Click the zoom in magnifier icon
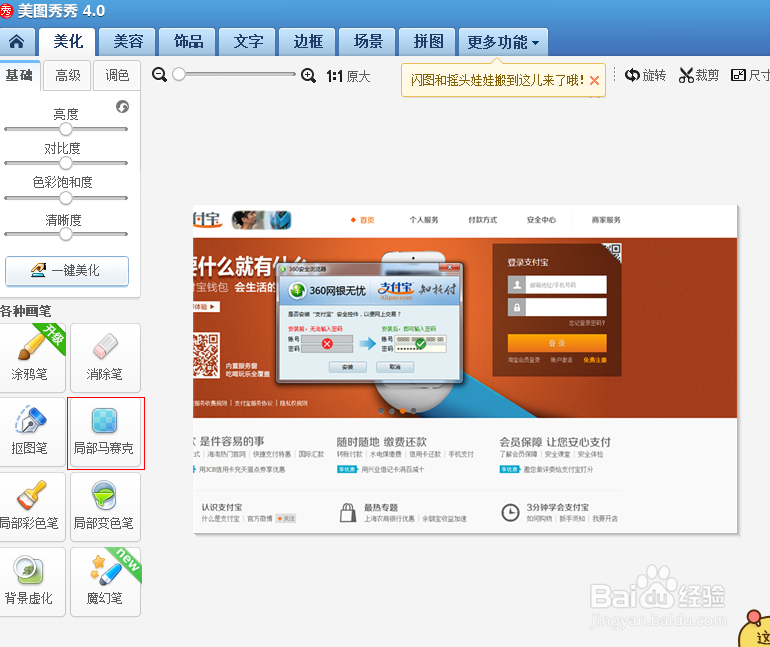Viewport: 770px width, 647px height. point(308,75)
